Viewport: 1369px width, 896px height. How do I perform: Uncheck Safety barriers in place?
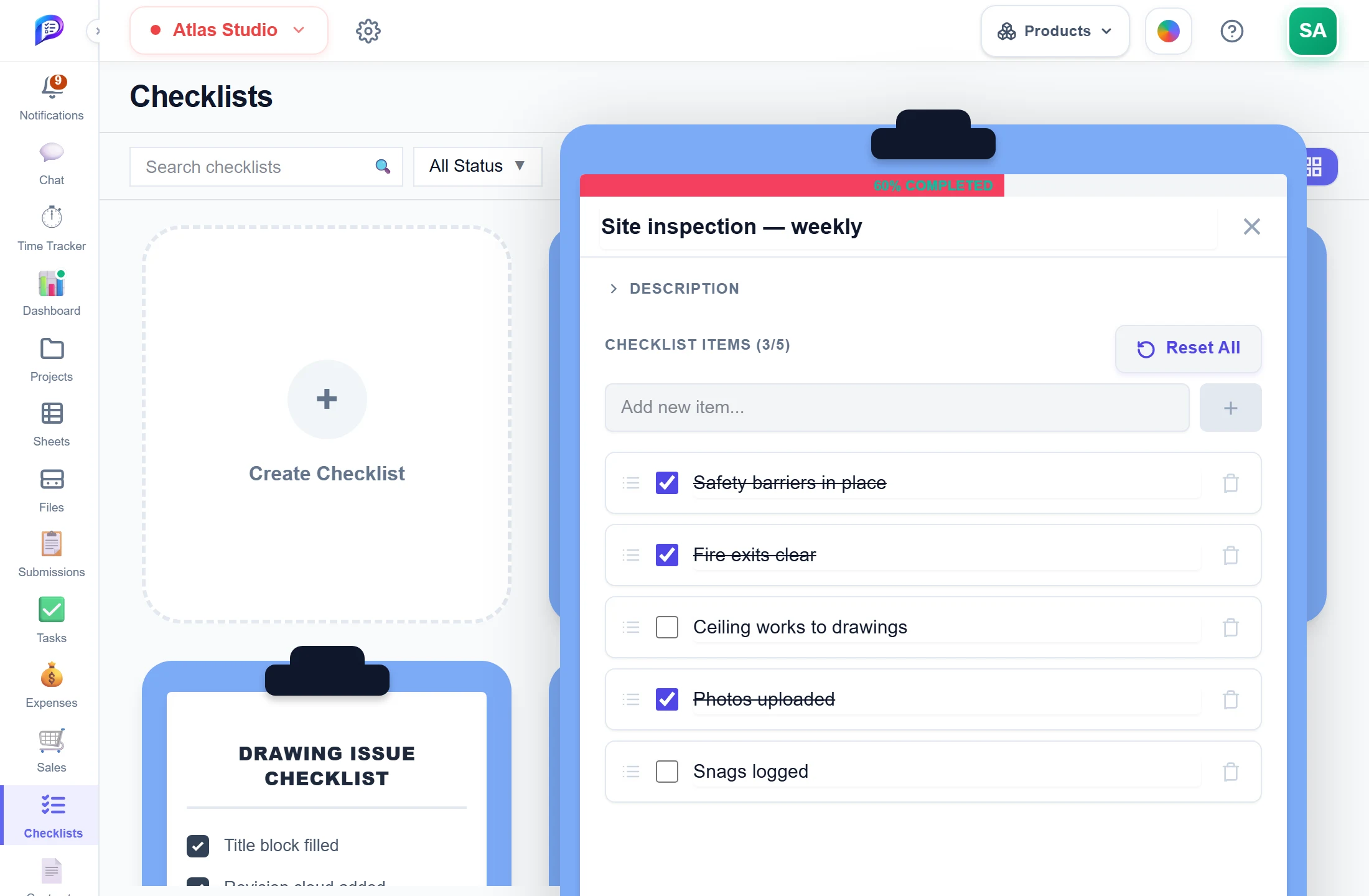pyautogui.click(x=667, y=483)
